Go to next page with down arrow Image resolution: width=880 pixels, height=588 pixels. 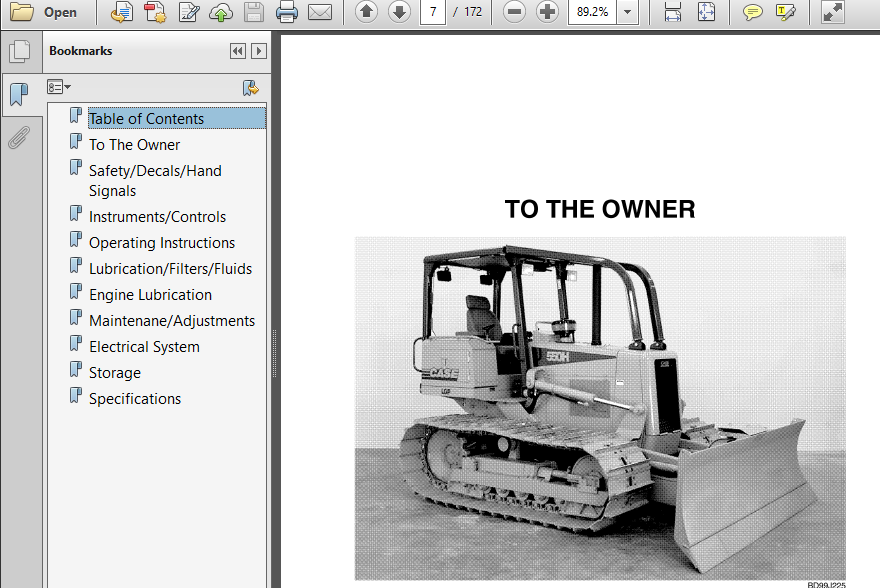[x=399, y=12]
